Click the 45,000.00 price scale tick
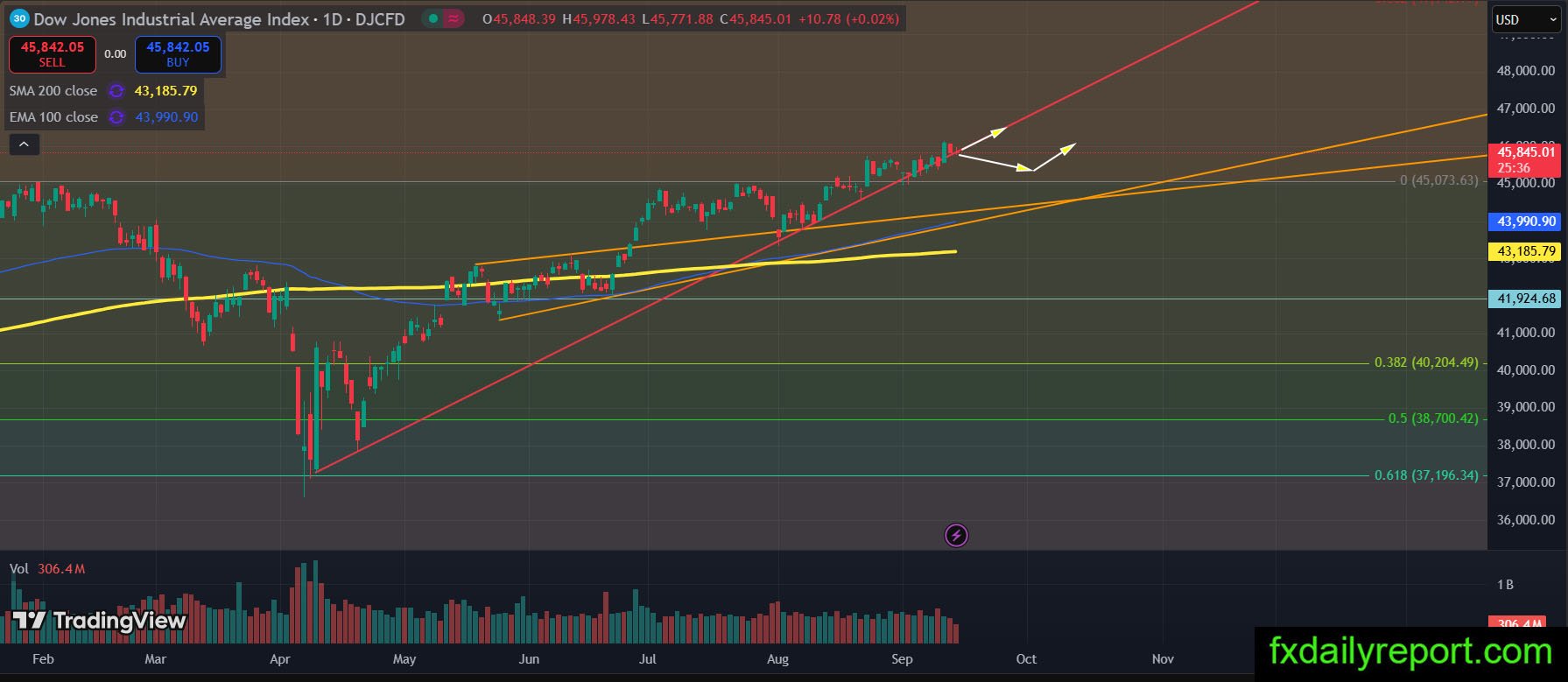The image size is (1568, 682). pyautogui.click(x=1526, y=183)
